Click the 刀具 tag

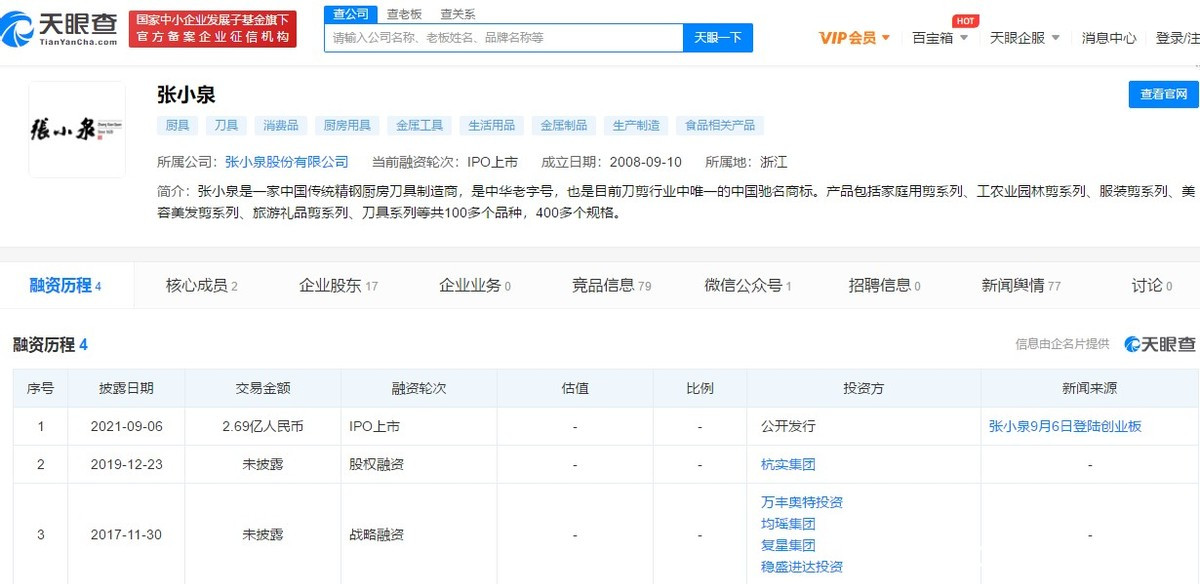tap(227, 125)
